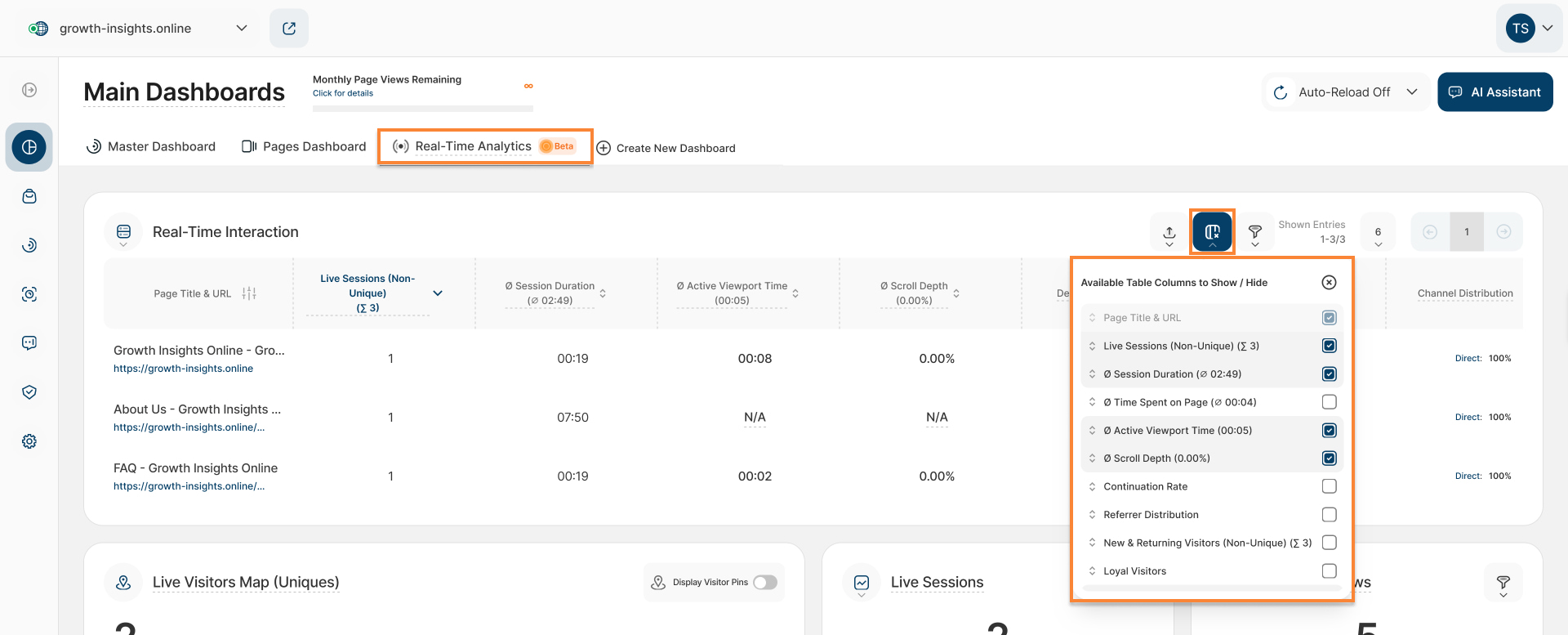Toggle the Display Visitor Pins switch

coord(765,583)
